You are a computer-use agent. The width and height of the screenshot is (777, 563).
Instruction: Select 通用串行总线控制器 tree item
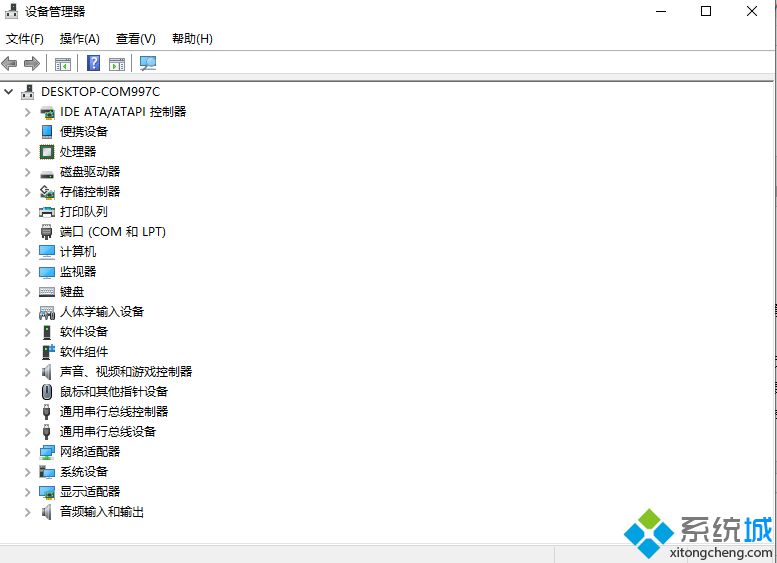pyautogui.click(x=114, y=412)
